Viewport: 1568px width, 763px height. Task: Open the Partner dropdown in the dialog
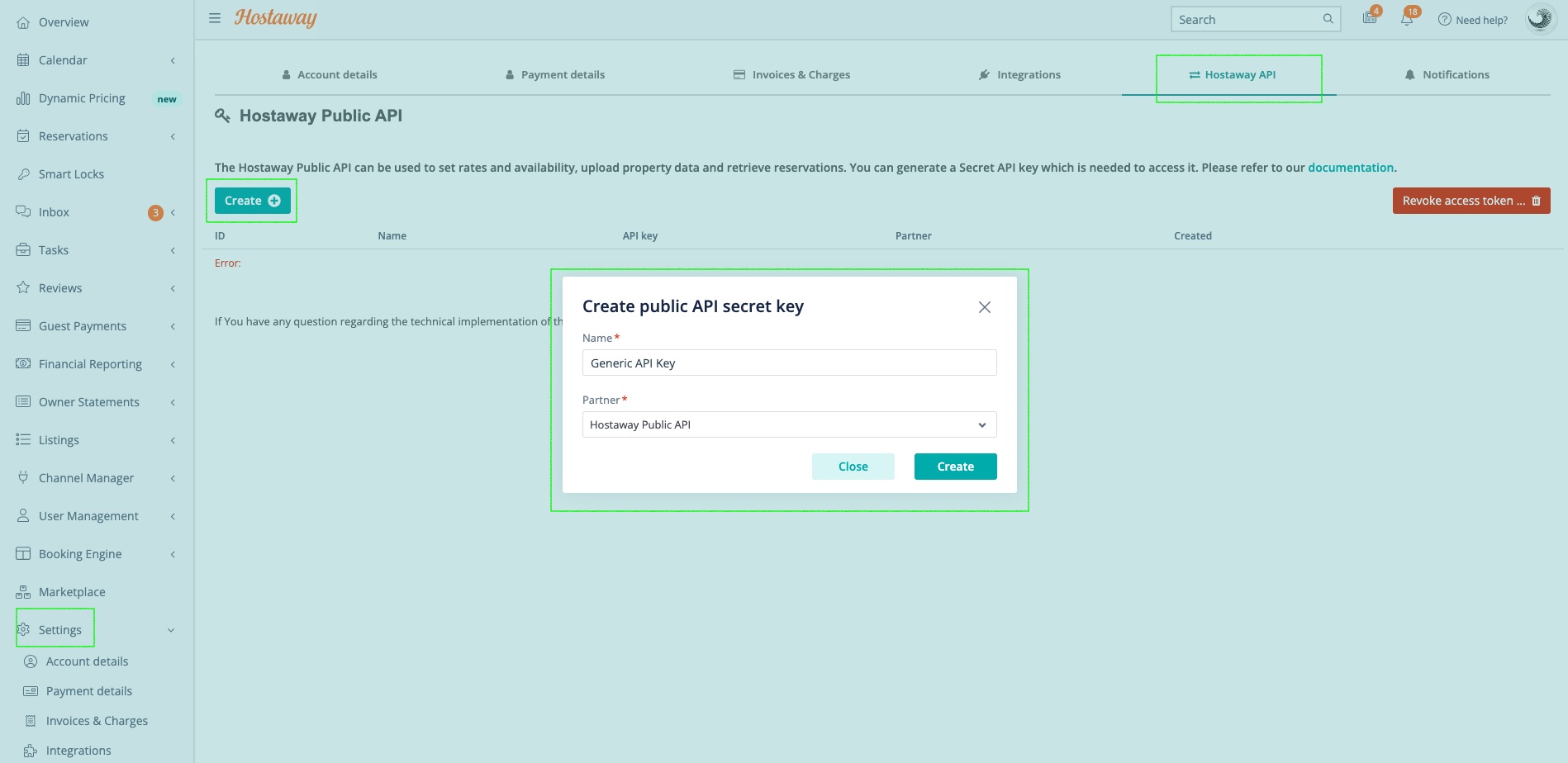click(x=981, y=424)
